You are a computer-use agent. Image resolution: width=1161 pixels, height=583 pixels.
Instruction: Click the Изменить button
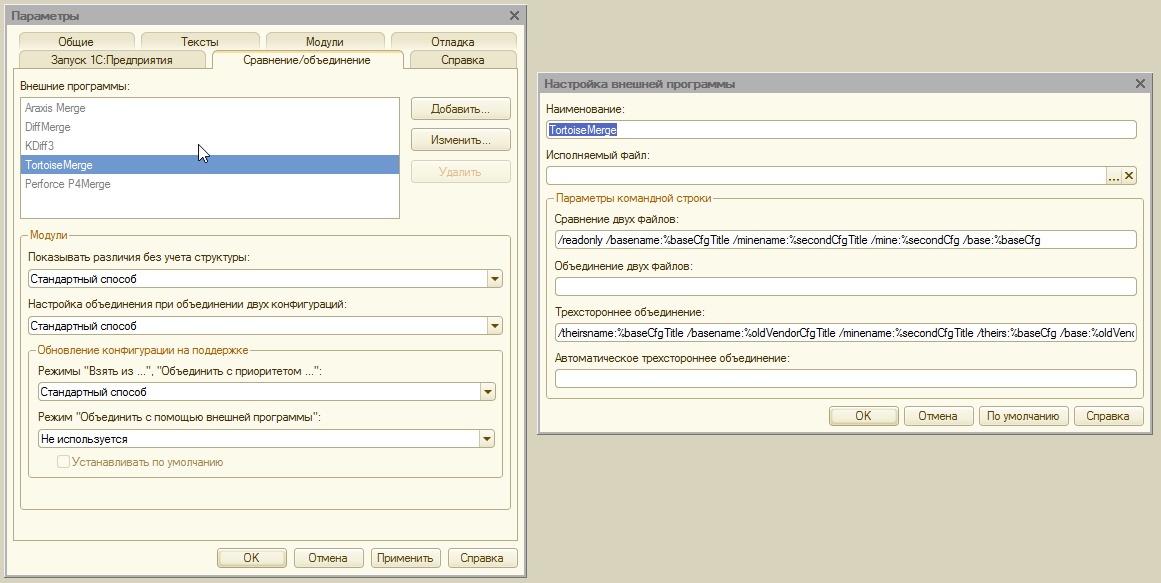click(460, 140)
